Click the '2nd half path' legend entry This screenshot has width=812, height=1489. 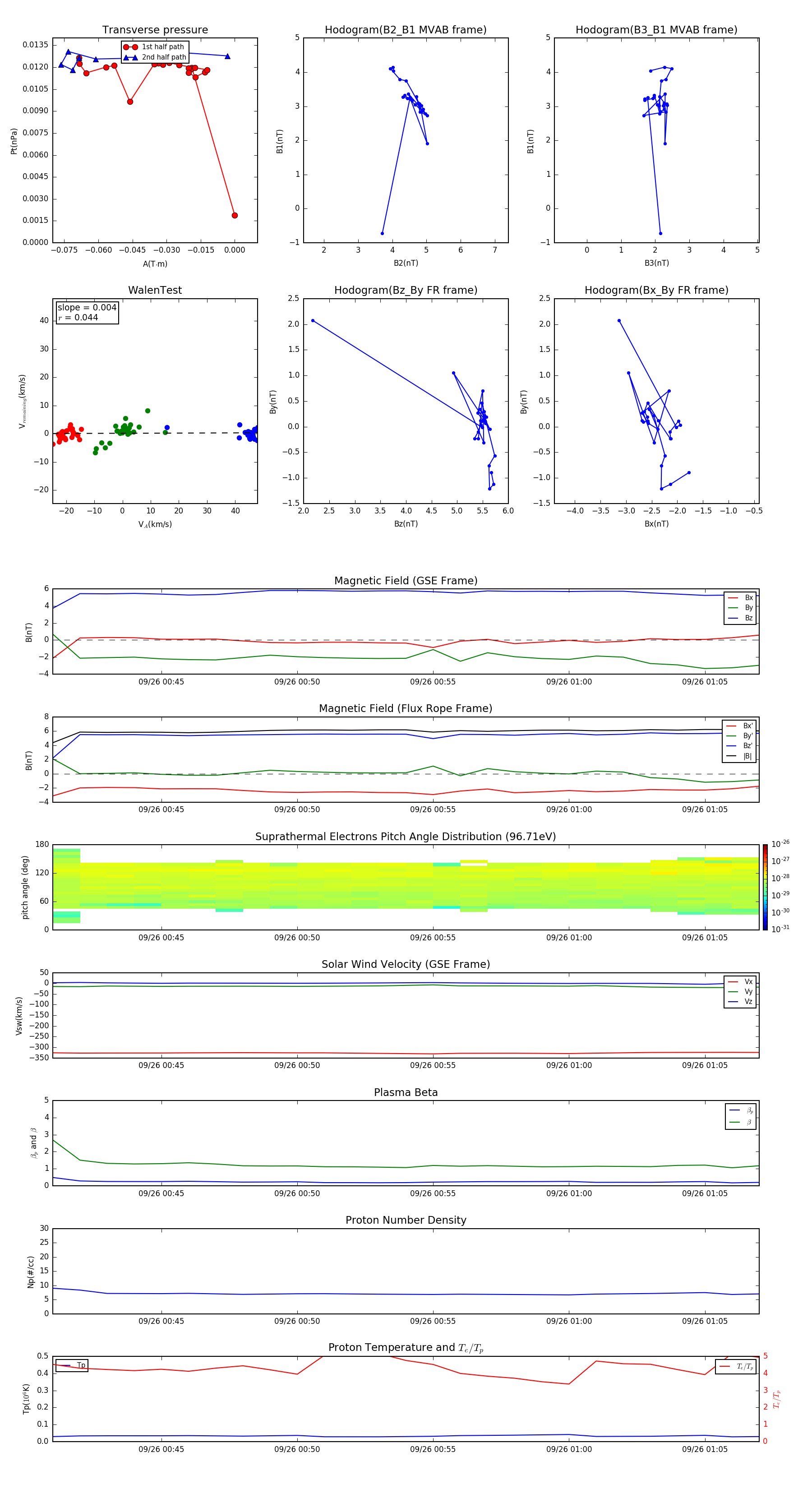[x=156, y=57]
